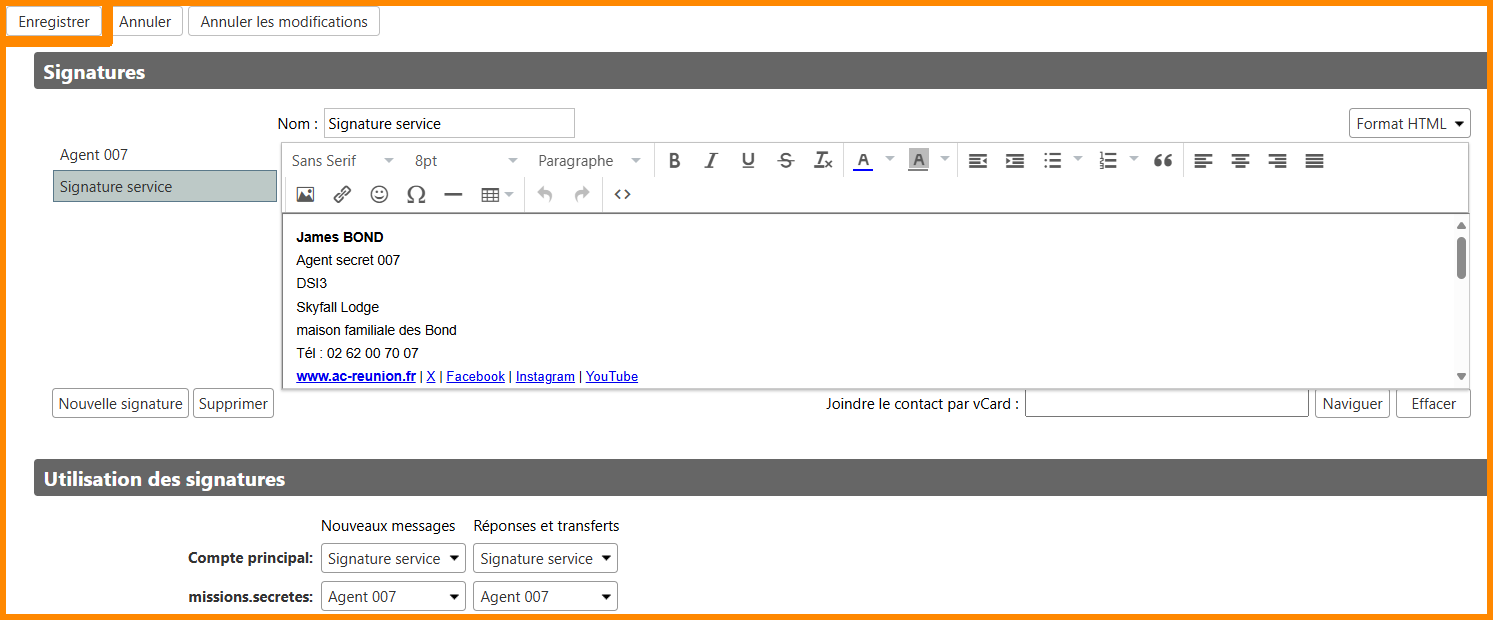The width and height of the screenshot is (1493, 620).
Task: Open the 8pt font size dropdown
Action: pos(466,161)
